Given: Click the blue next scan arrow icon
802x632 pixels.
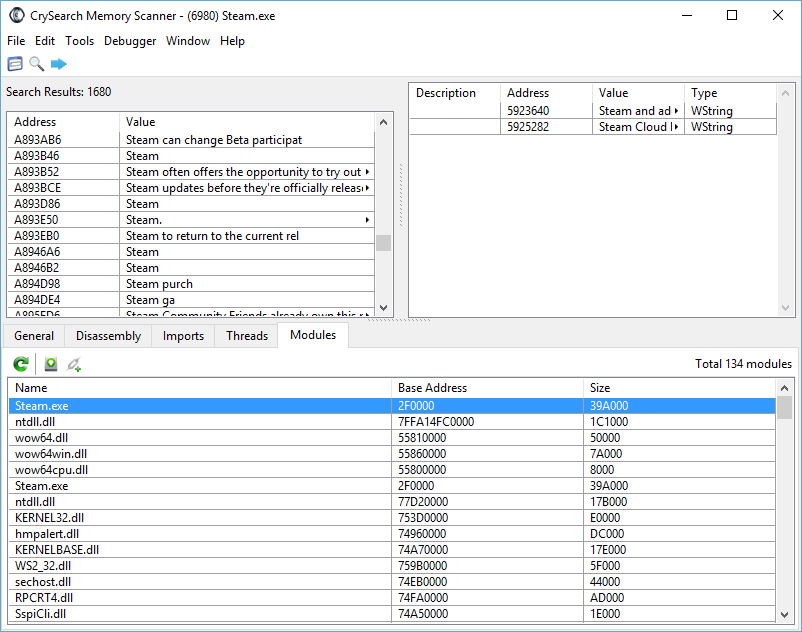Looking at the screenshot, I should (x=59, y=64).
